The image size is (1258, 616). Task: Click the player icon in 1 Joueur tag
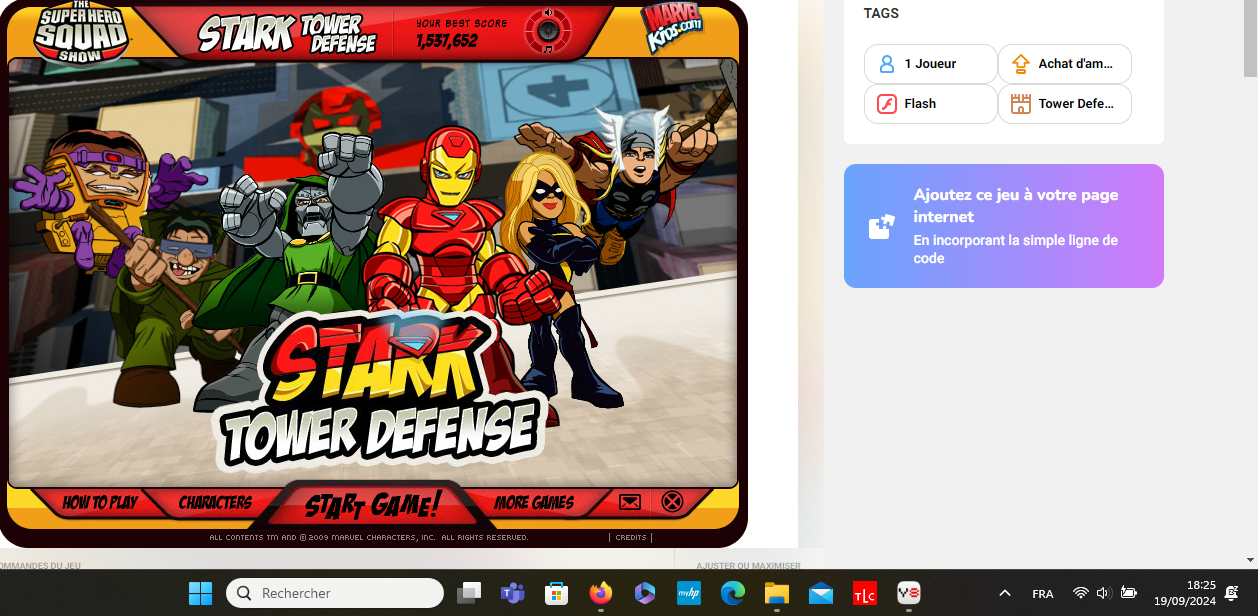[886, 64]
